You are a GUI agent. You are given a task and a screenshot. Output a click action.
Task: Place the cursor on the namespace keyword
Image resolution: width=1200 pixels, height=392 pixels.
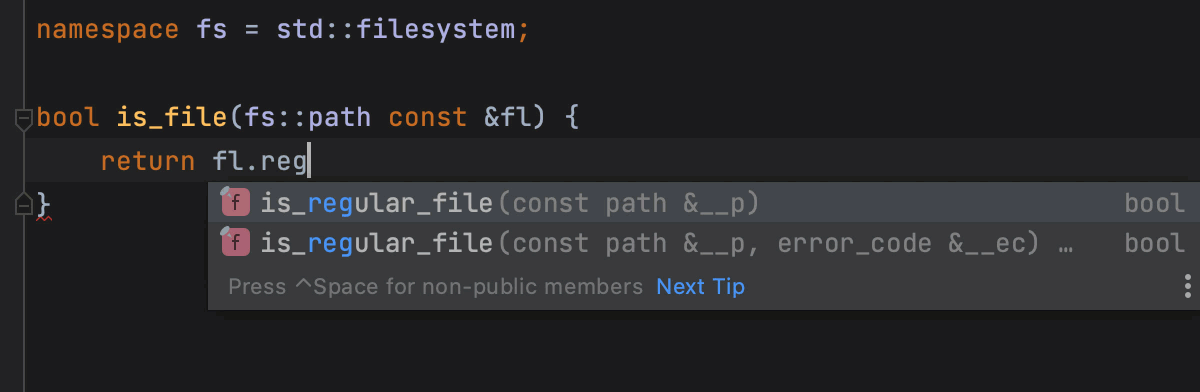point(109,29)
